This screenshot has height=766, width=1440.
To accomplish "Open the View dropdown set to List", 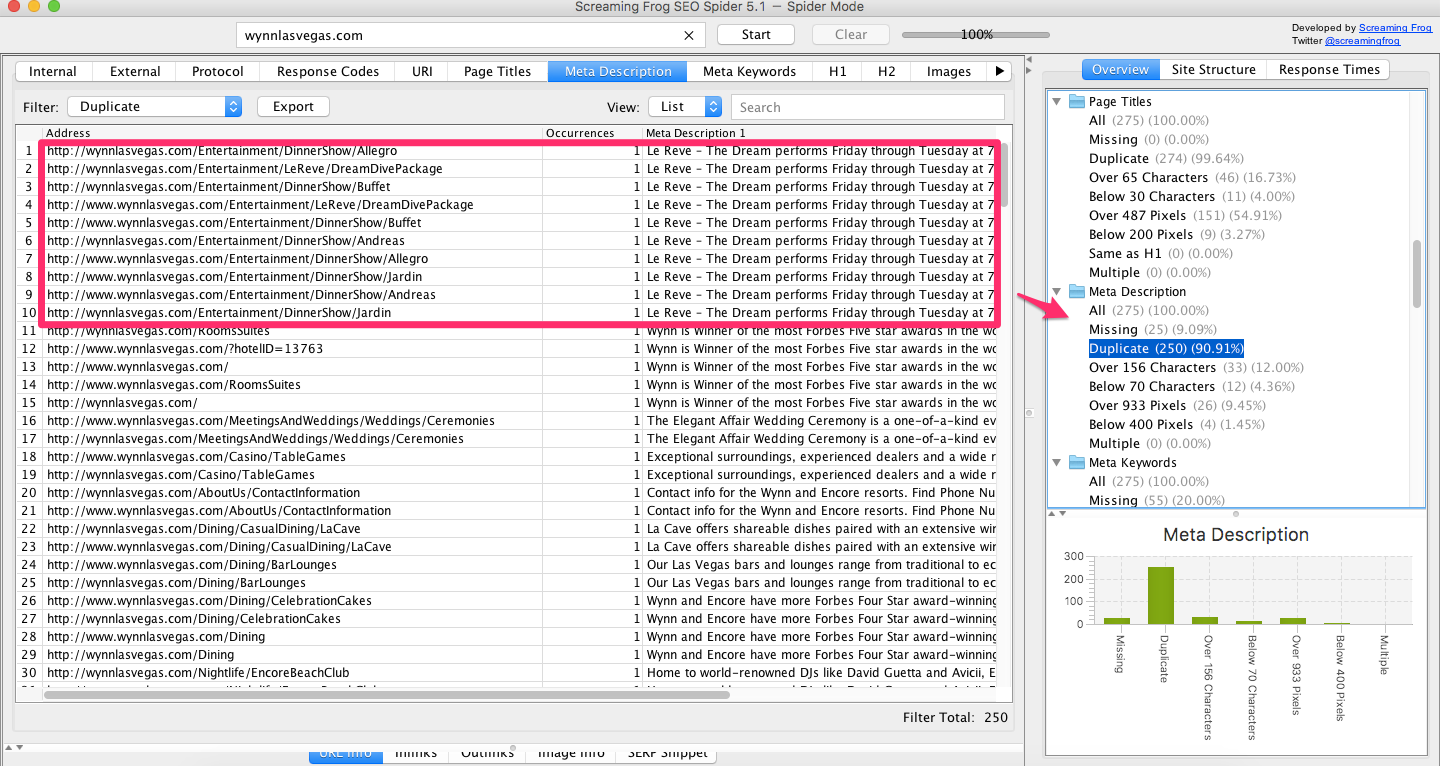I will (x=685, y=107).
